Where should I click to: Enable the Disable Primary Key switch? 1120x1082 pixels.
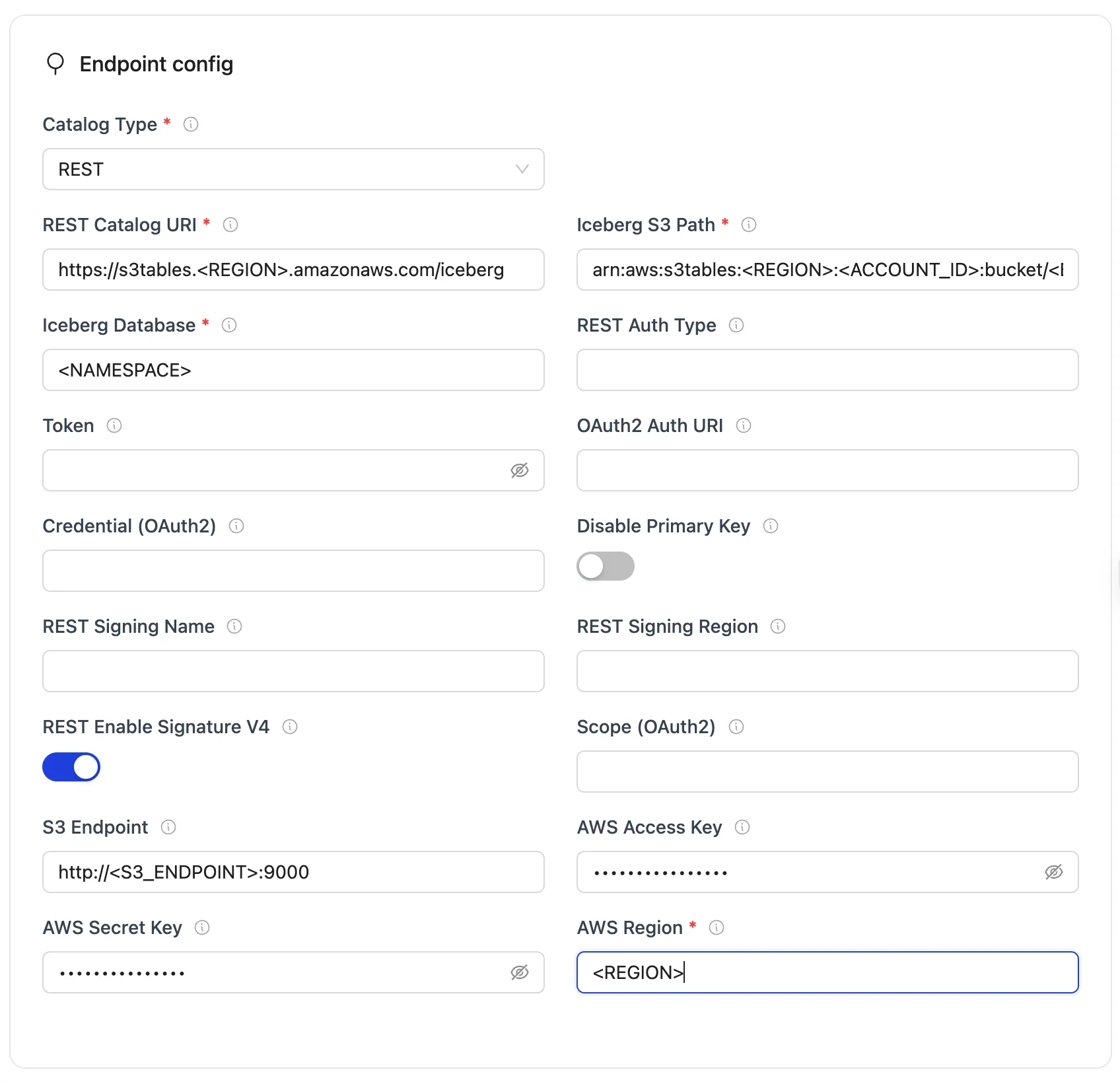605,566
